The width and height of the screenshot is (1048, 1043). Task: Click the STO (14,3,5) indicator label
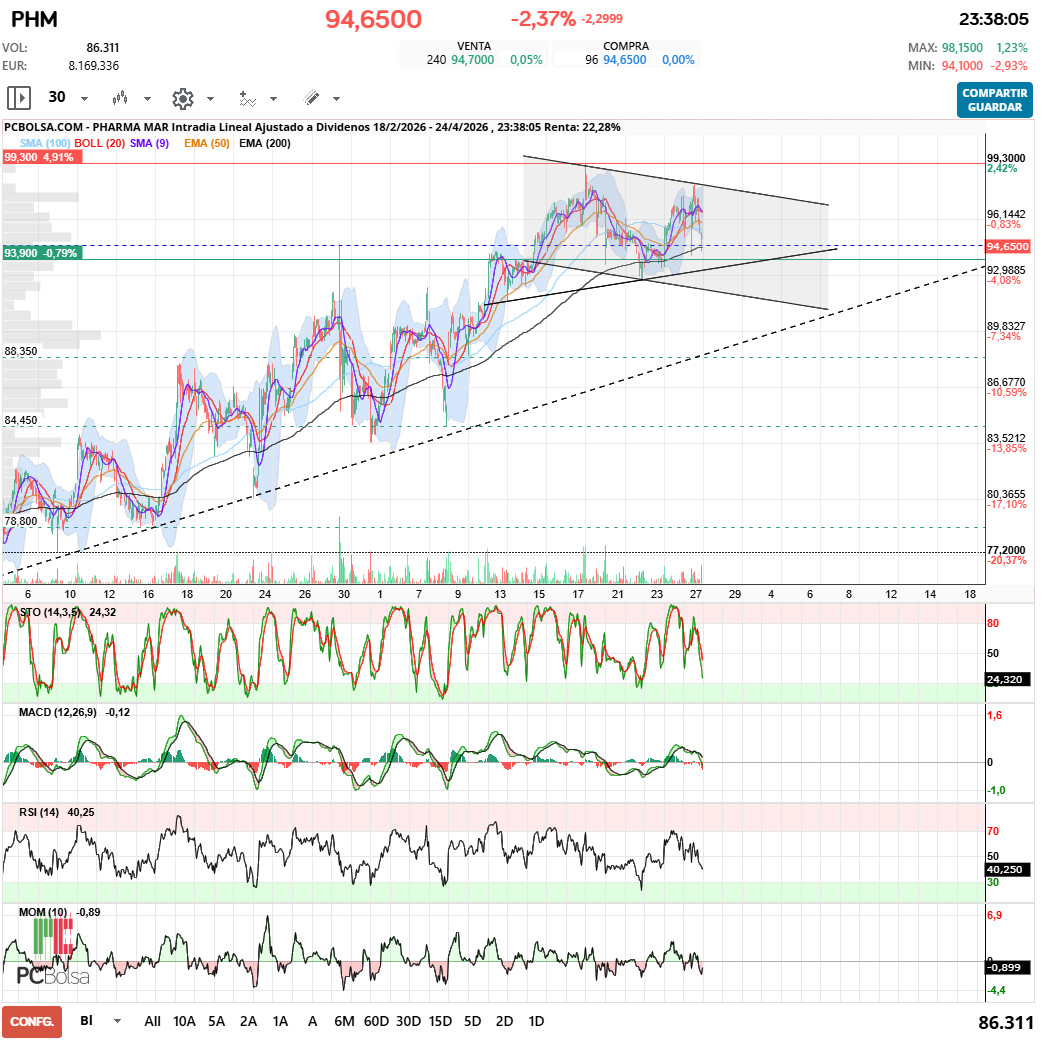[50, 612]
